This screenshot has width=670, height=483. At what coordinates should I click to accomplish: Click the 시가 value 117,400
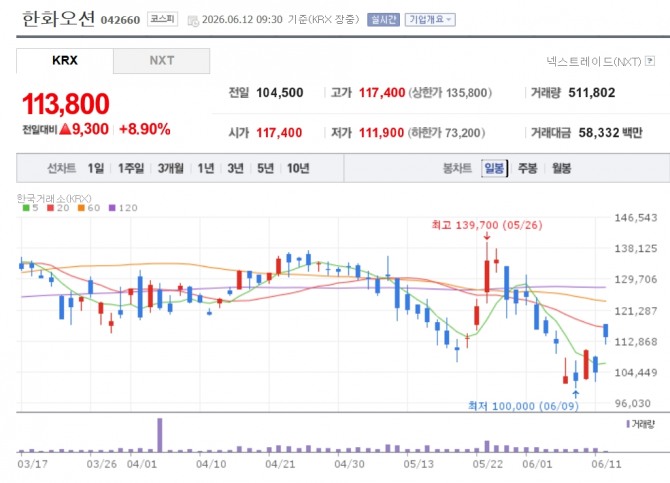pos(279,133)
